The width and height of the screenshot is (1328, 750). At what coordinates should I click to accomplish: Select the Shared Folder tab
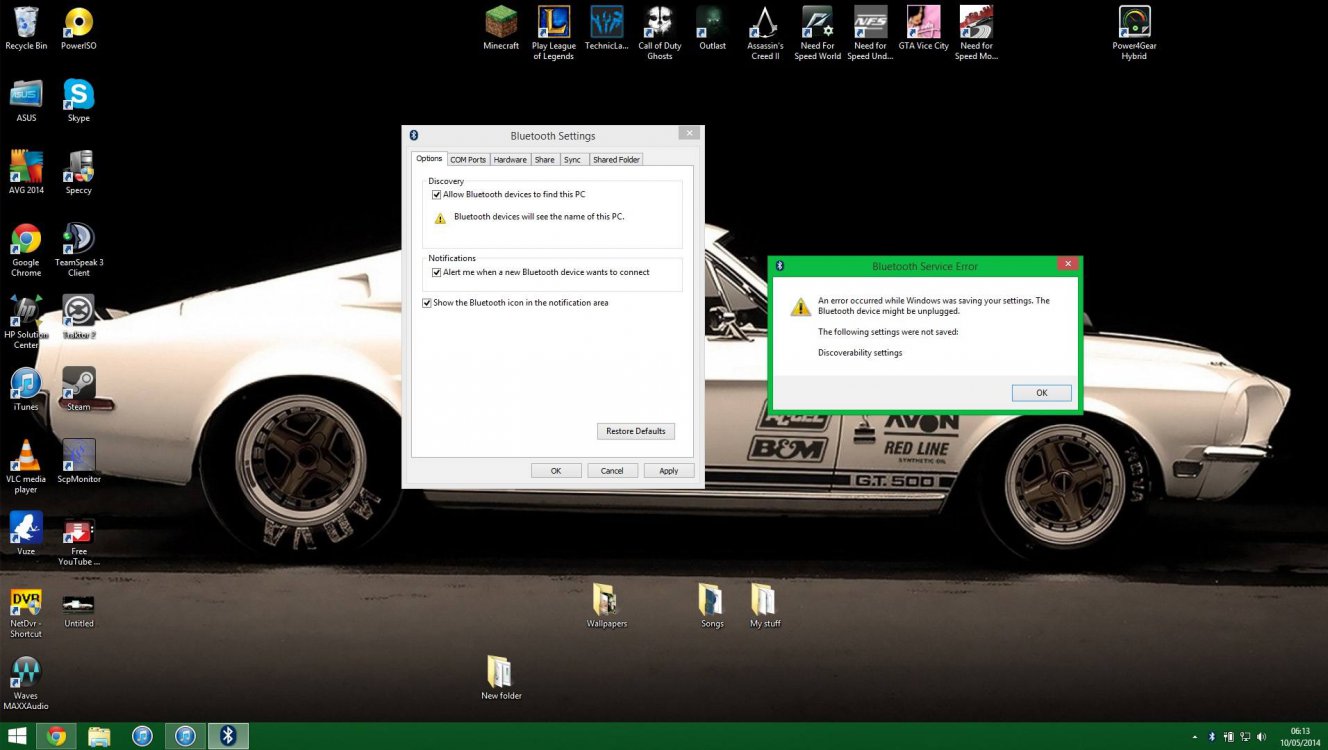coord(616,160)
